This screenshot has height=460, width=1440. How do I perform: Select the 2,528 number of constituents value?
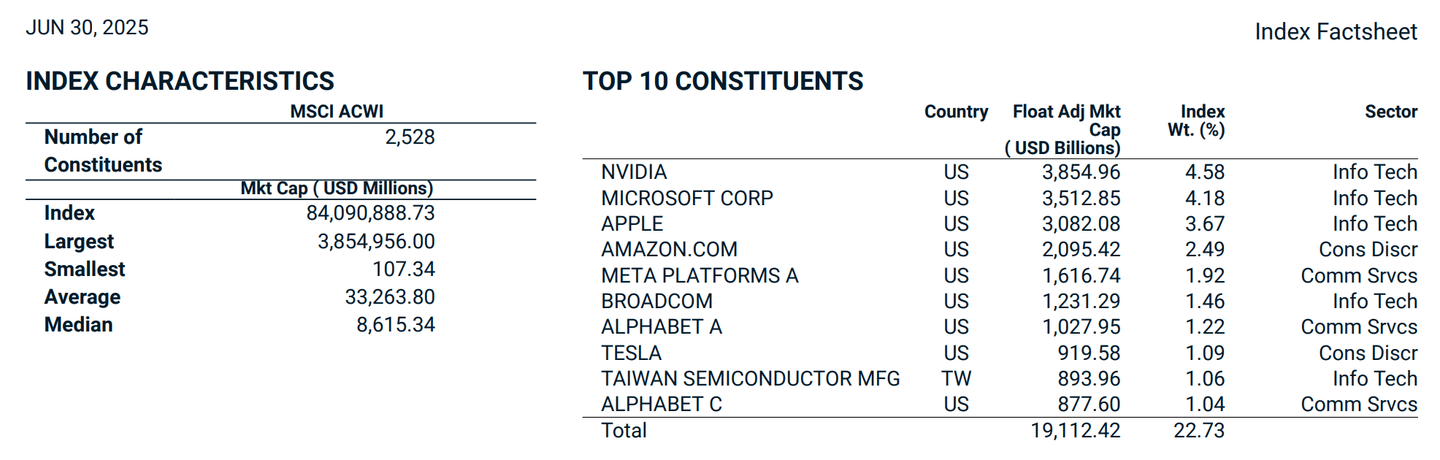pyautogui.click(x=410, y=137)
